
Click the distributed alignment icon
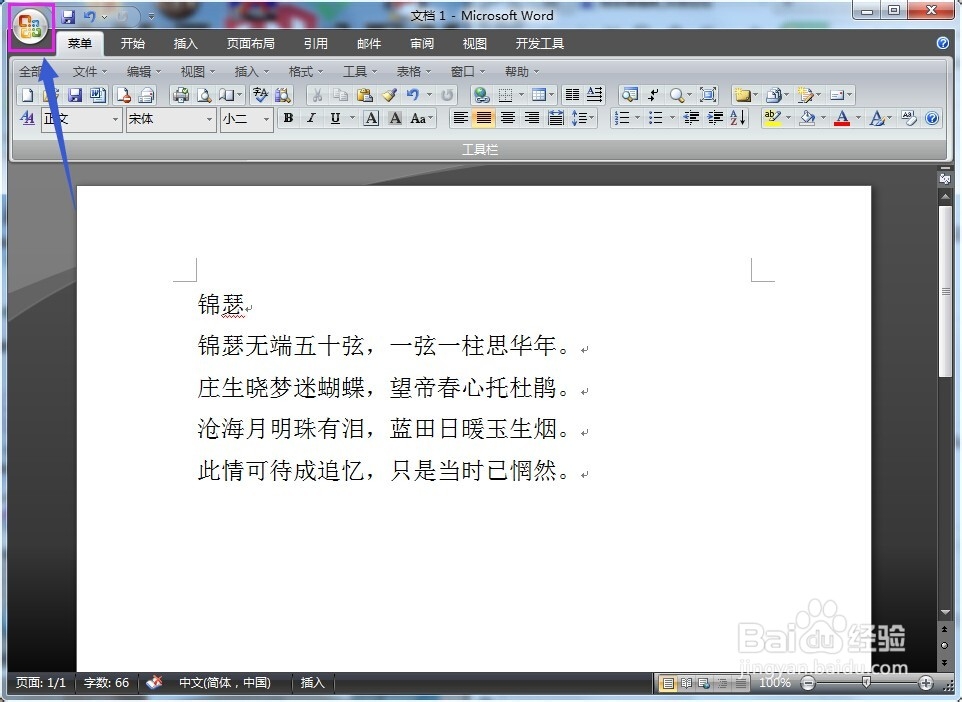point(556,118)
